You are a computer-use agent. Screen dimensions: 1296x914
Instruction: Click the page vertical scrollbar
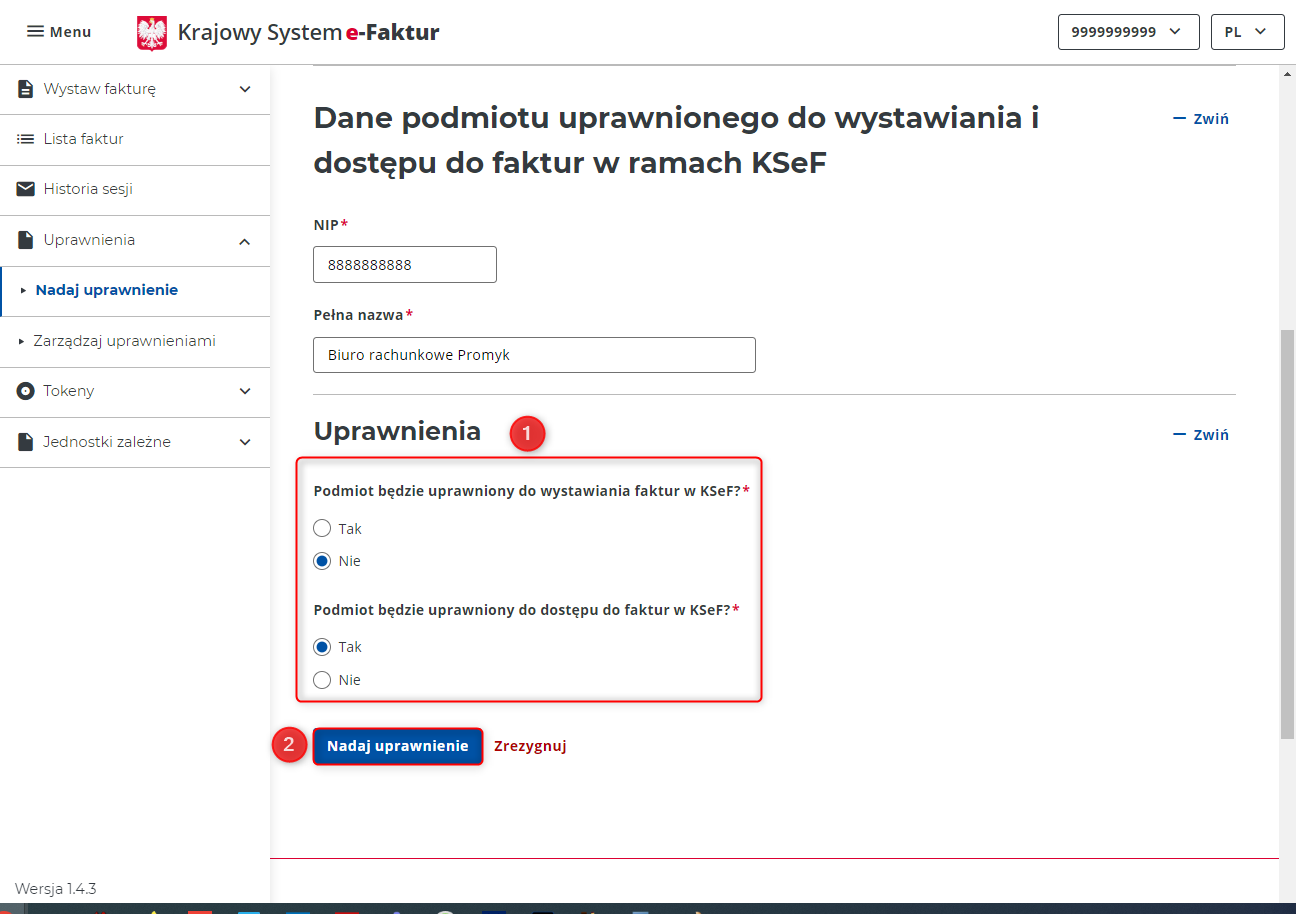[1288, 534]
